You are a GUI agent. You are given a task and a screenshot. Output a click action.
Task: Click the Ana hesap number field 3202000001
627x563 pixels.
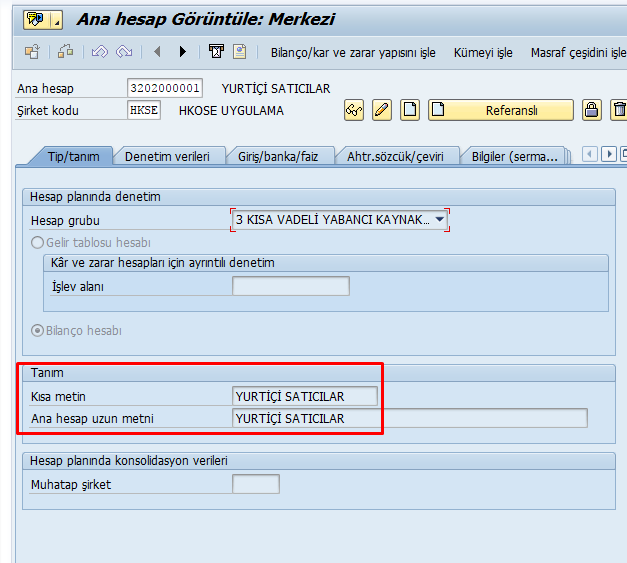pos(165,88)
